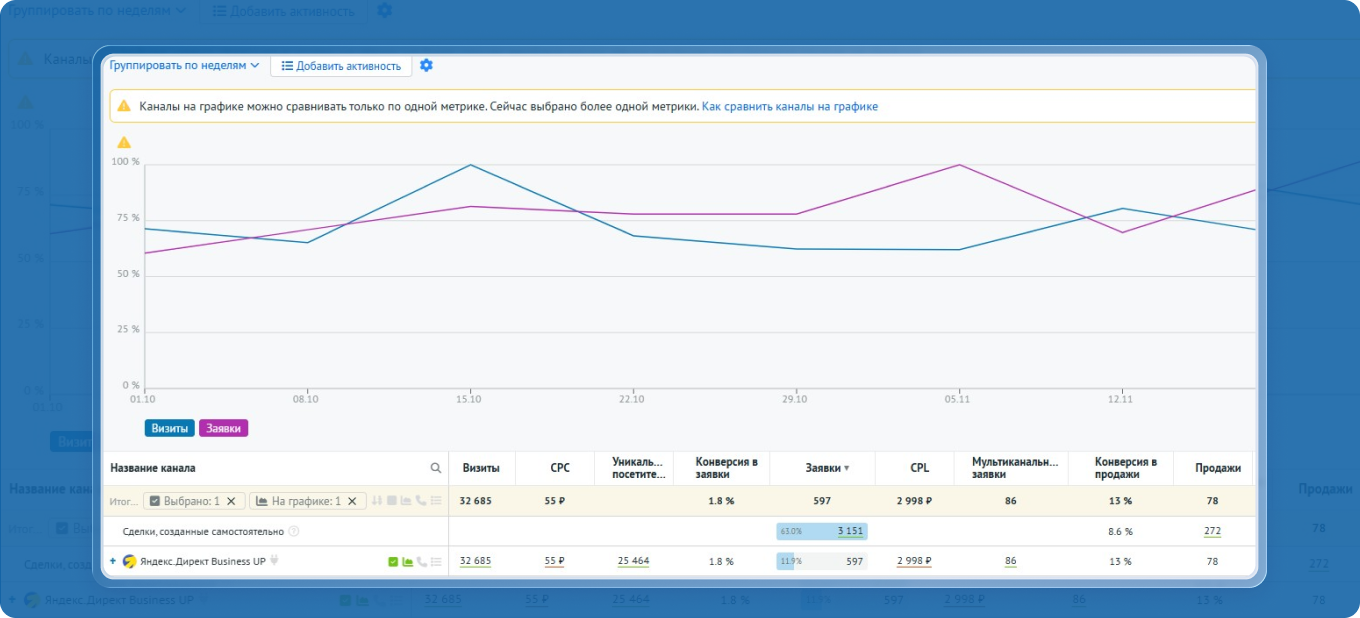Expand the Яндекс.Директ Business UP row
1360x618 pixels.
[113, 561]
